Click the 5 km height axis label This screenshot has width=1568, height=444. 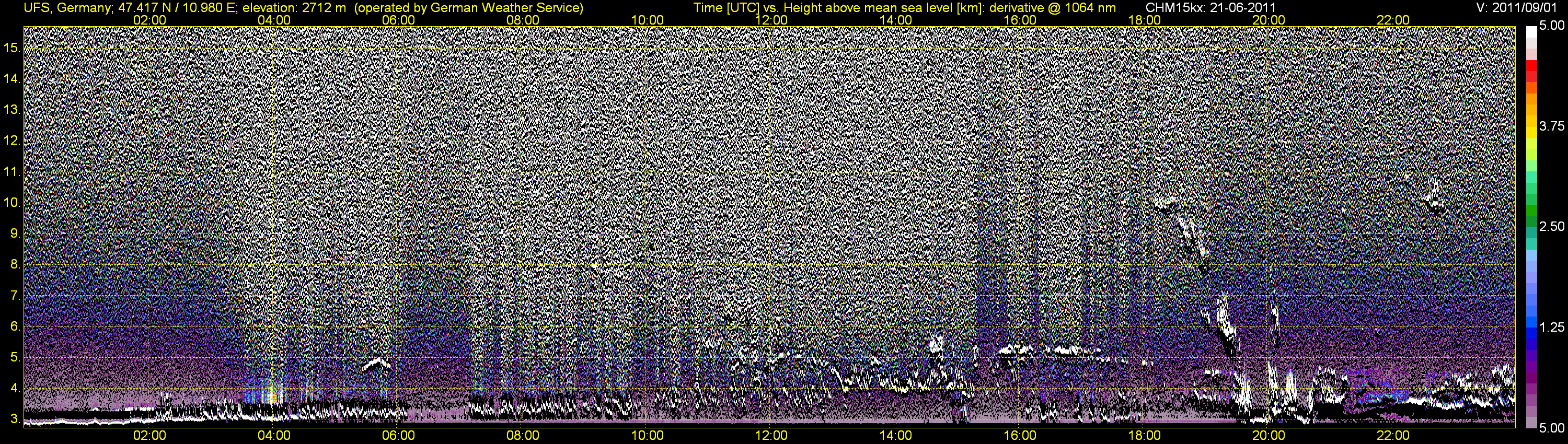(x=15, y=358)
